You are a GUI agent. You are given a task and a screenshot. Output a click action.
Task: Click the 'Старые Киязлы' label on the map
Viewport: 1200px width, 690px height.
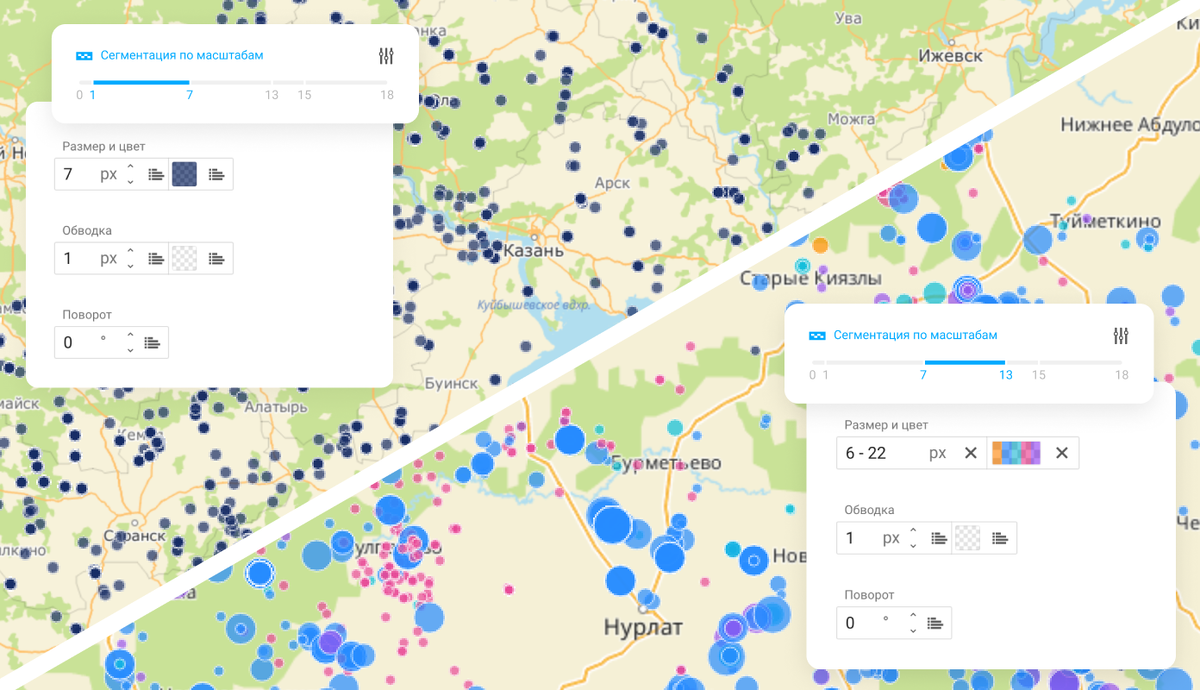click(811, 278)
